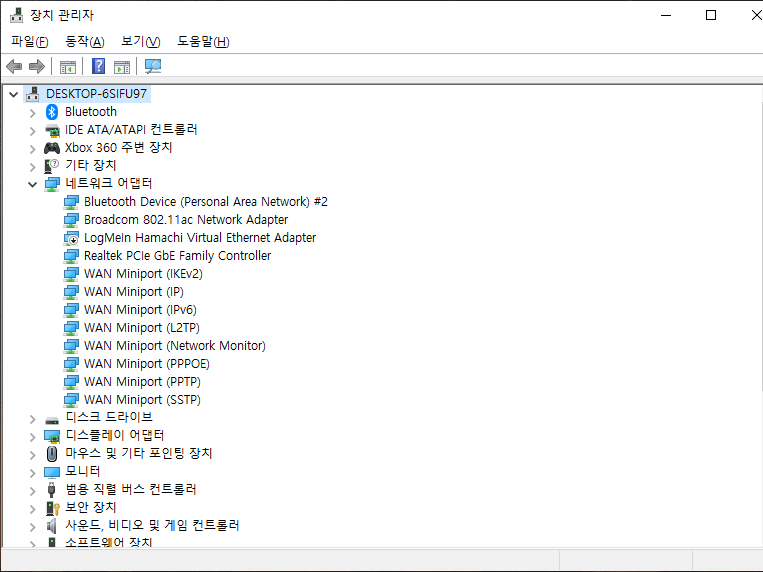Expand the 사운드, 비디오 및 게임 컨트롤러 category
763x572 pixels.
pyautogui.click(x=33, y=527)
